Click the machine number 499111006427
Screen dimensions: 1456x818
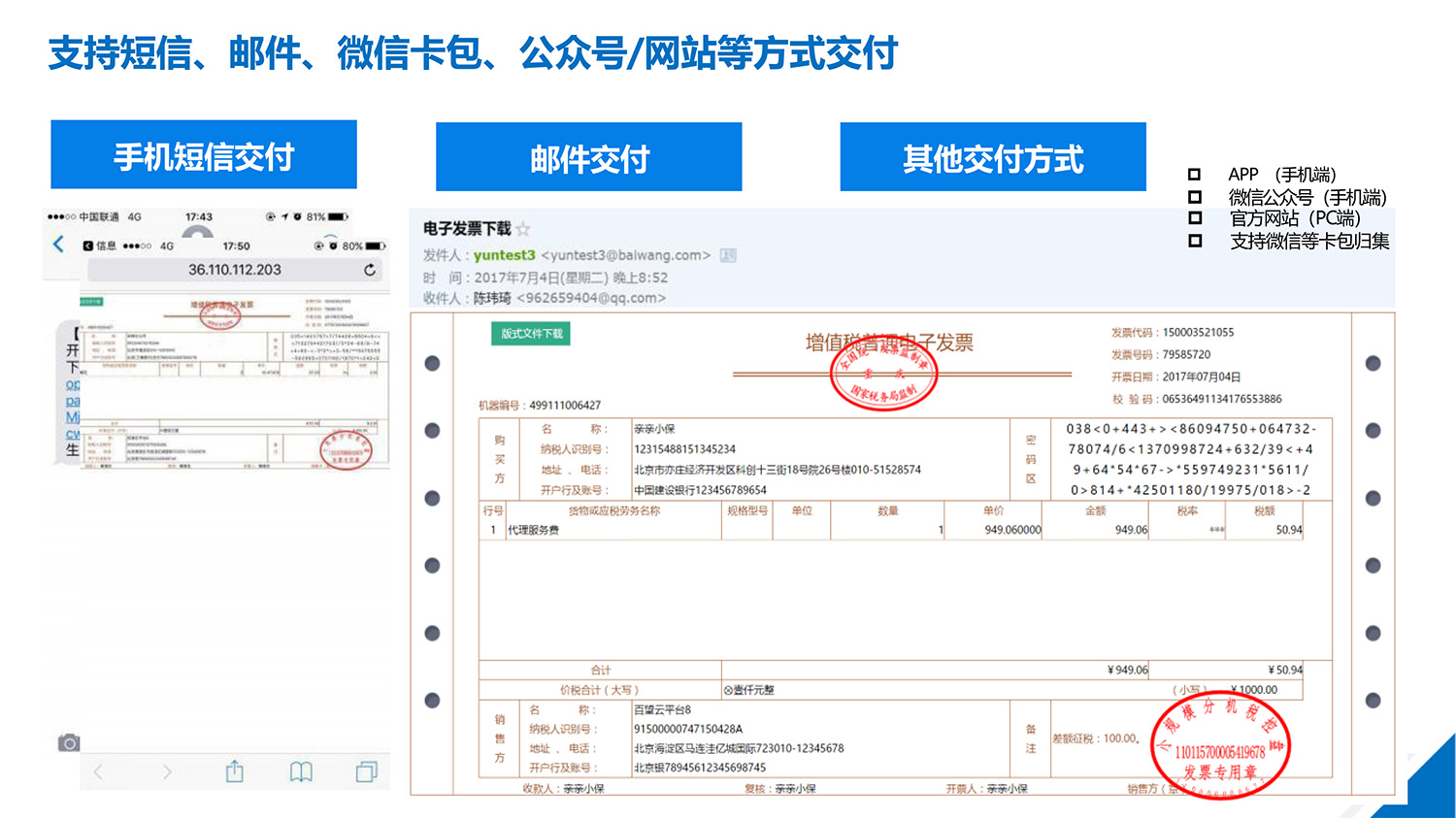pos(565,406)
